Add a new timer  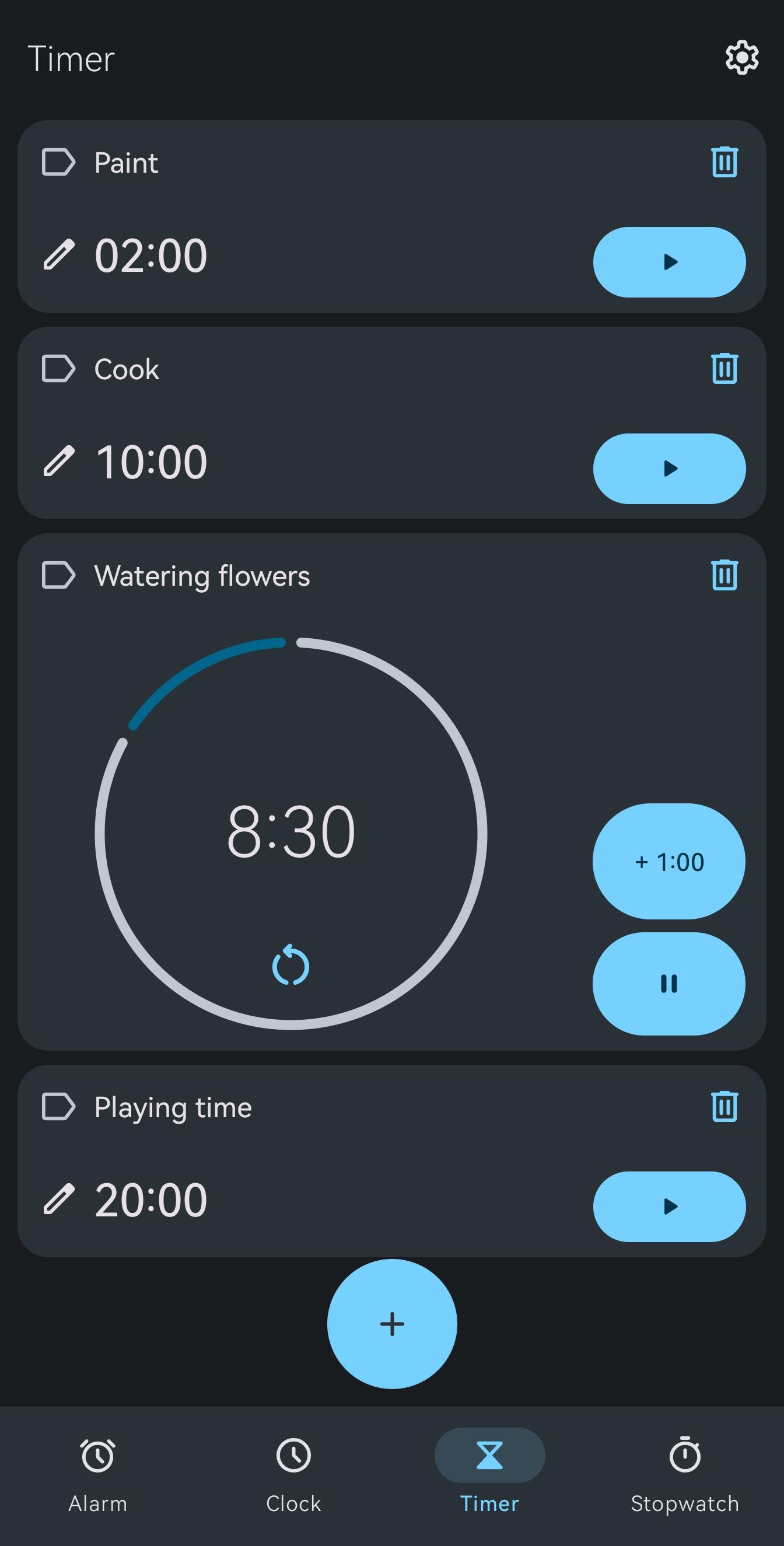[392, 1324]
